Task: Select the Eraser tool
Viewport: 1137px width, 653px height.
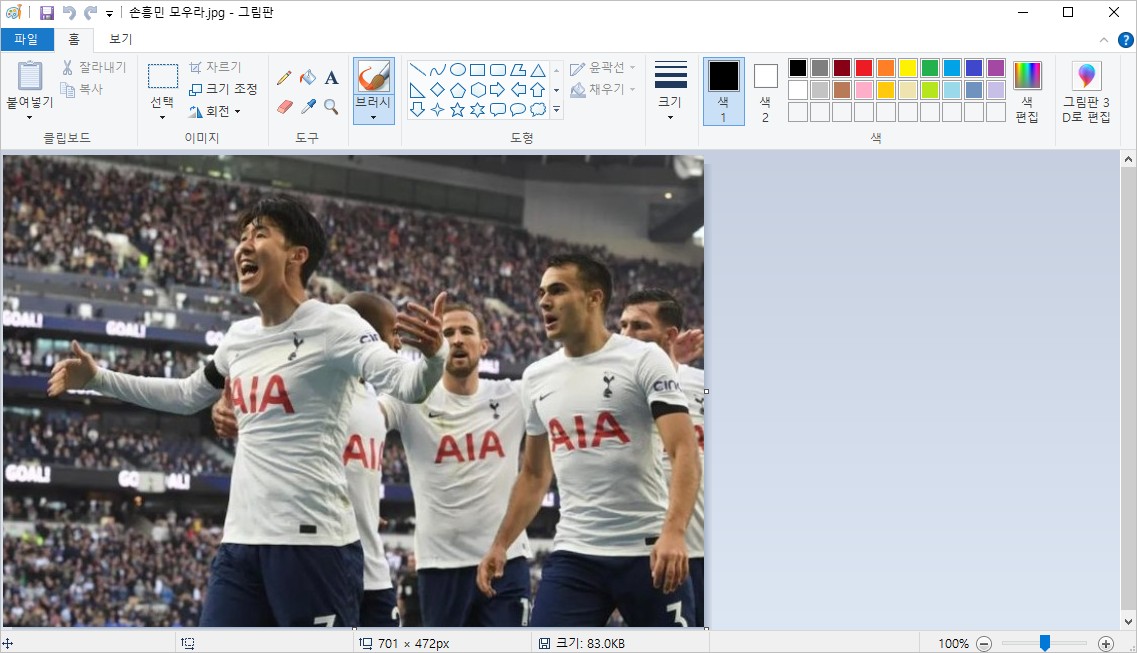Action: (x=284, y=107)
